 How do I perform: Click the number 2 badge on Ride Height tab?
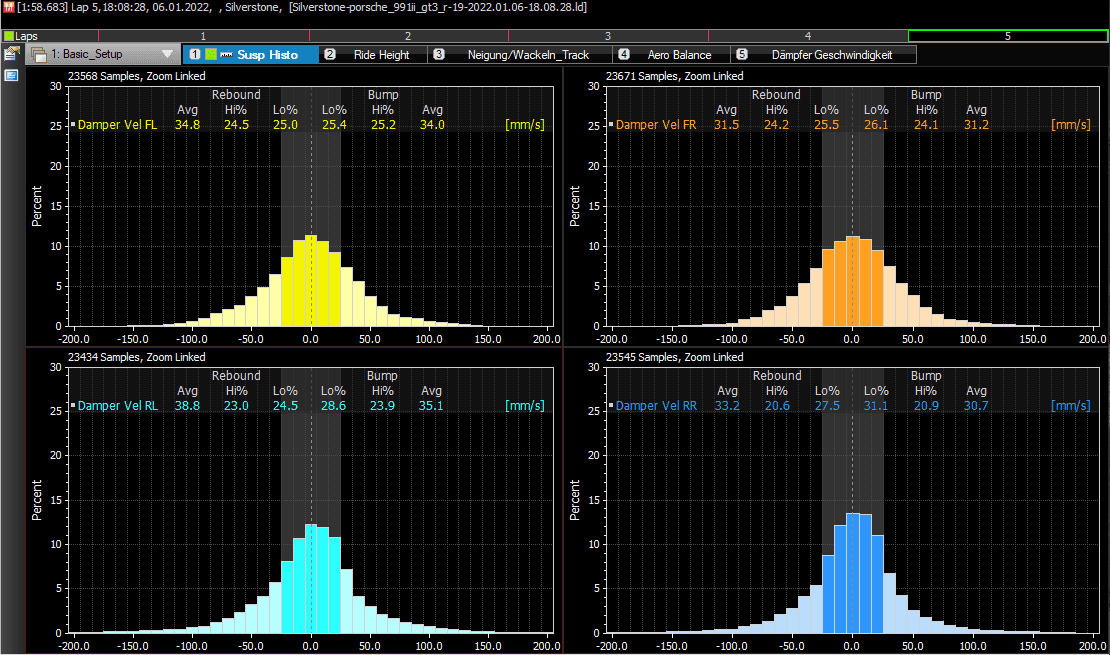(x=330, y=55)
